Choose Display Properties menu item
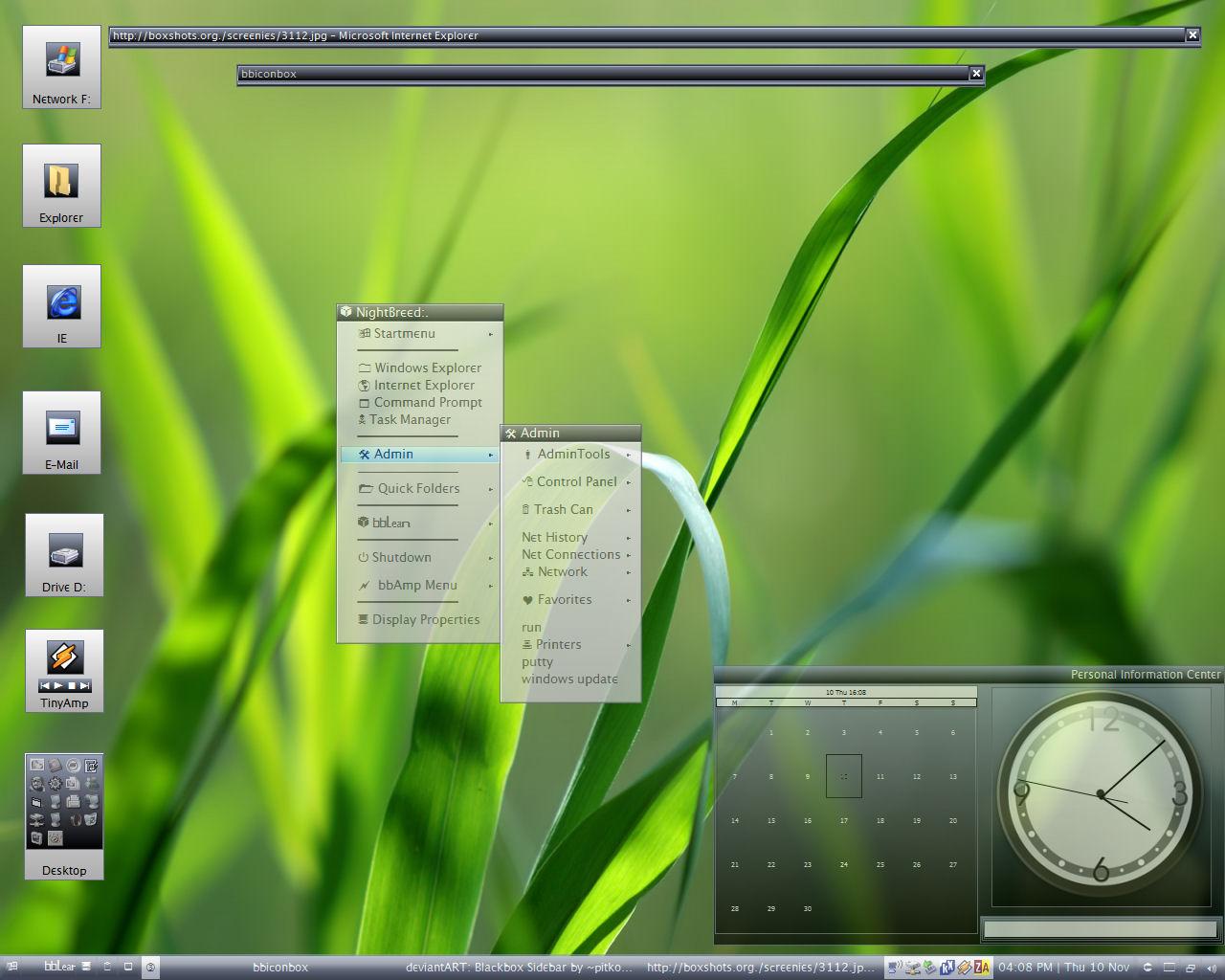Screen dimensions: 1225x980 (x=418, y=619)
